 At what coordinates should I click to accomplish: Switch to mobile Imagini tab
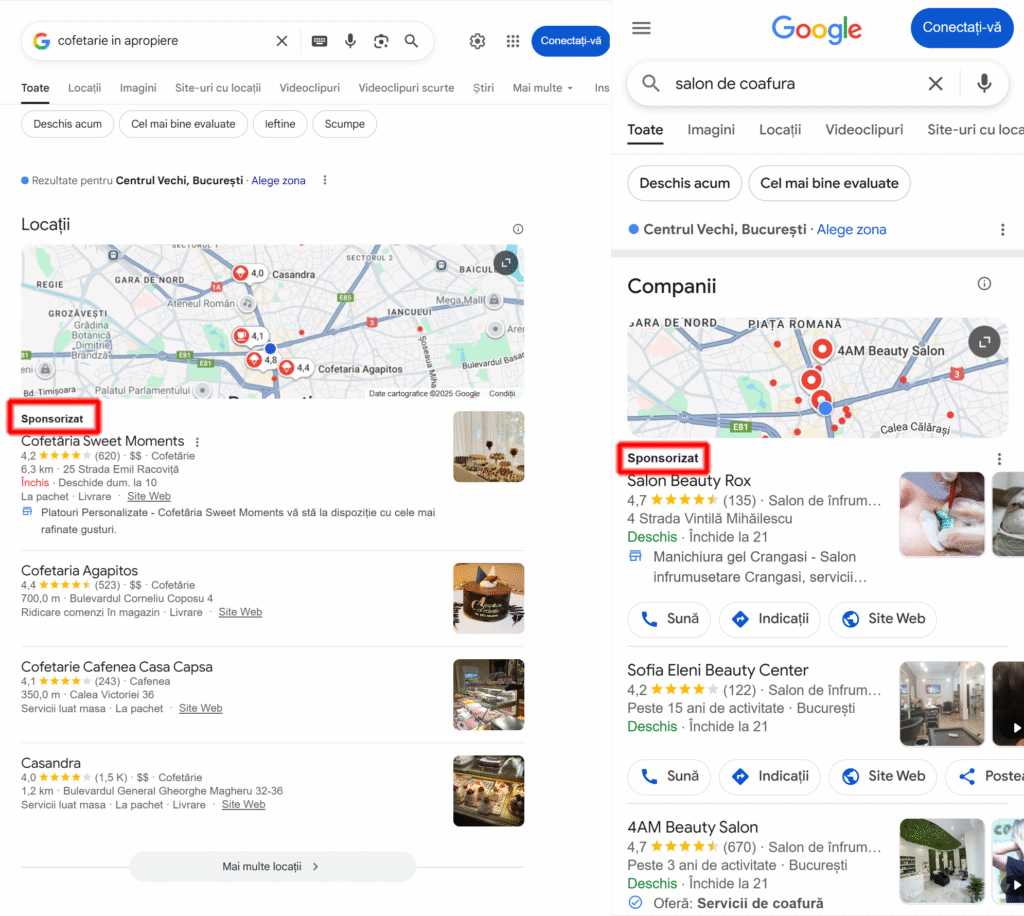pyautogui.click(x=711, y=130)
